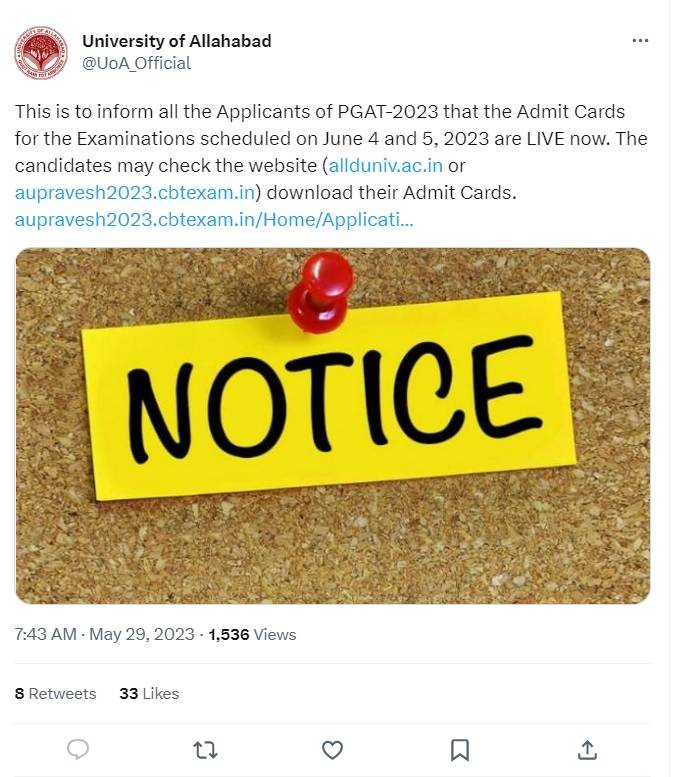Open the University of Allahabad display name
Screen dimensions: 675x777
[x=176, y=41]
